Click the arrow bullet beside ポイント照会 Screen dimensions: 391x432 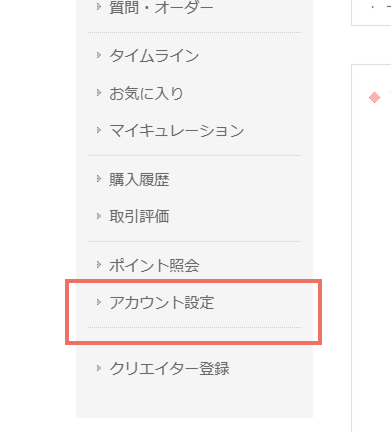(99, 265)
